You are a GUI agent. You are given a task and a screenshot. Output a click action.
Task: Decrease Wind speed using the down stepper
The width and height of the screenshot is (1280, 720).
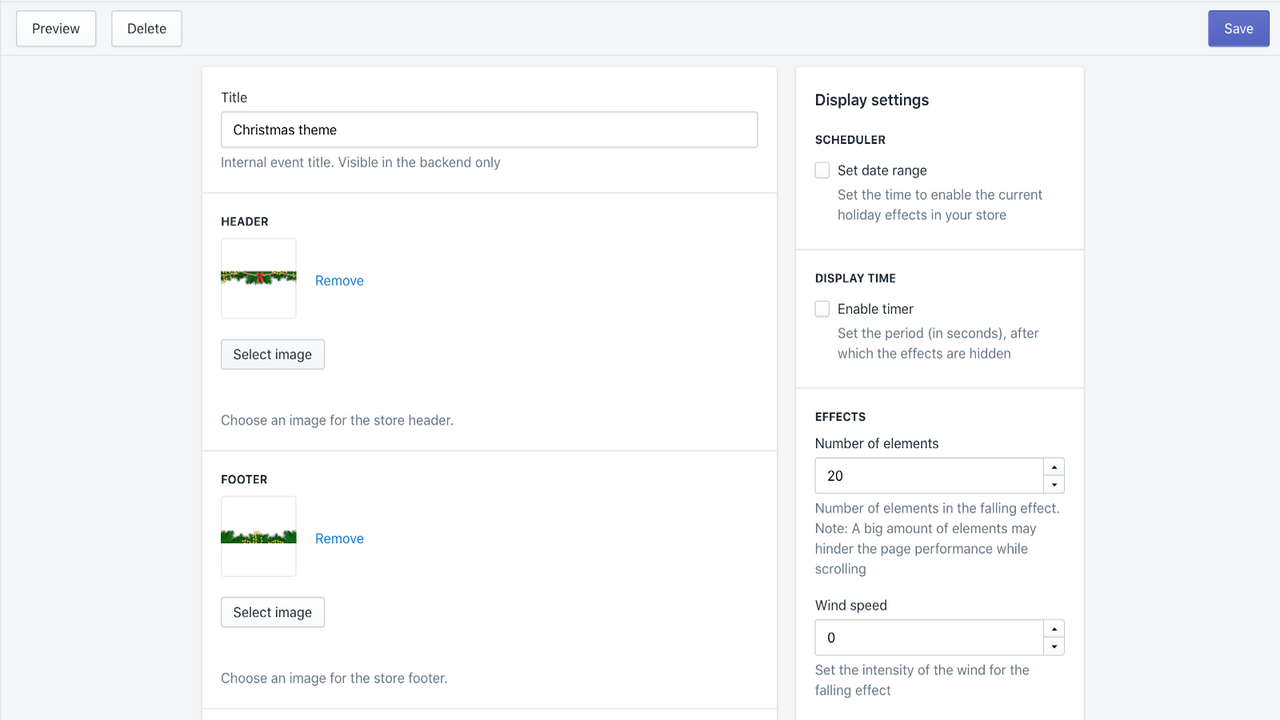pyautogui.click(x=1053, y=646)
